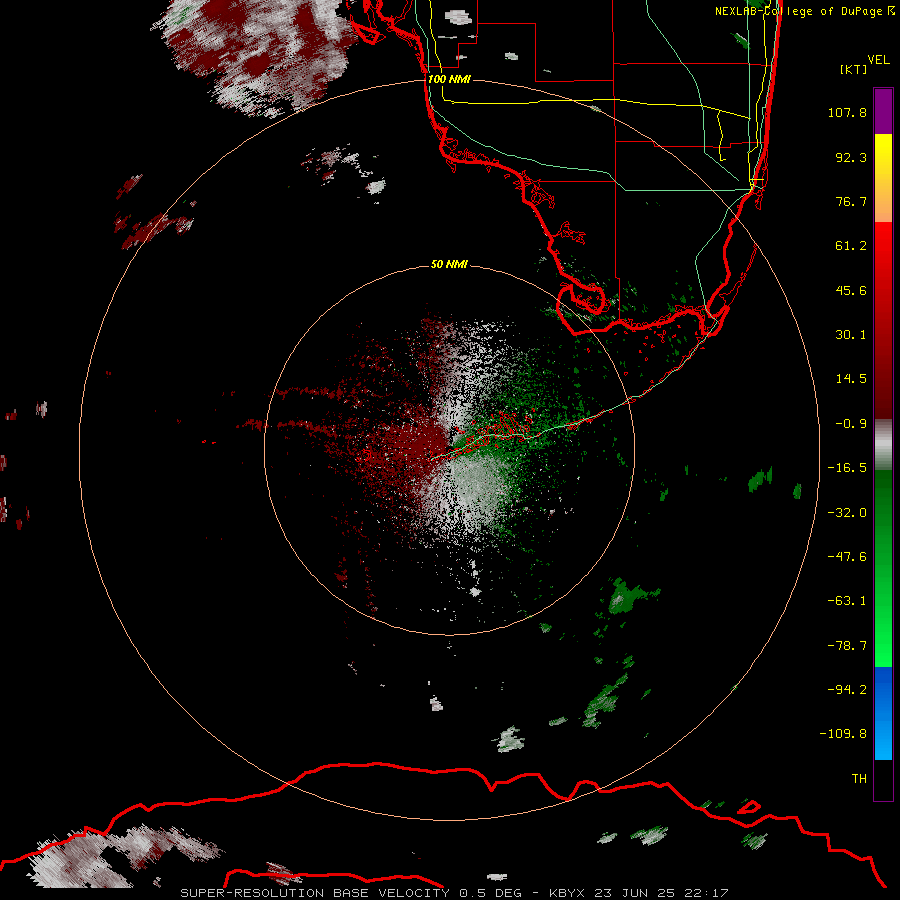Select the -94.2 scale value
Image resolution: width=900 pixels, height=900 pixels.
click(847, 690)
